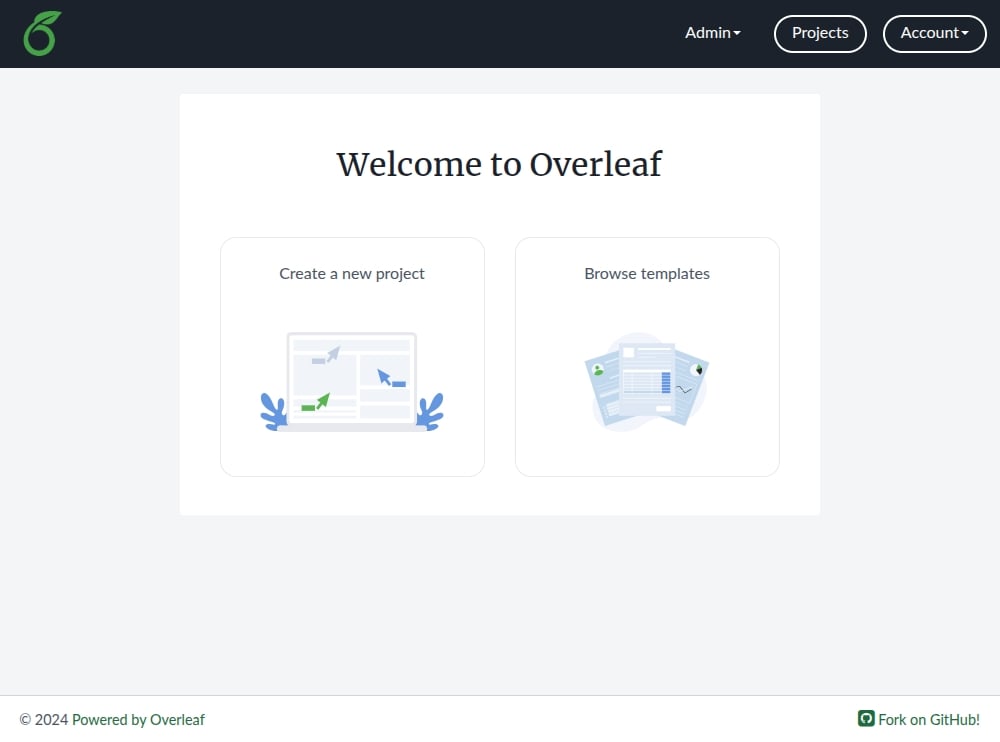The height and width of the screenshot is (742, 1000).
Task: Open the Admin dropdown menu
Action: pos(712,33)
